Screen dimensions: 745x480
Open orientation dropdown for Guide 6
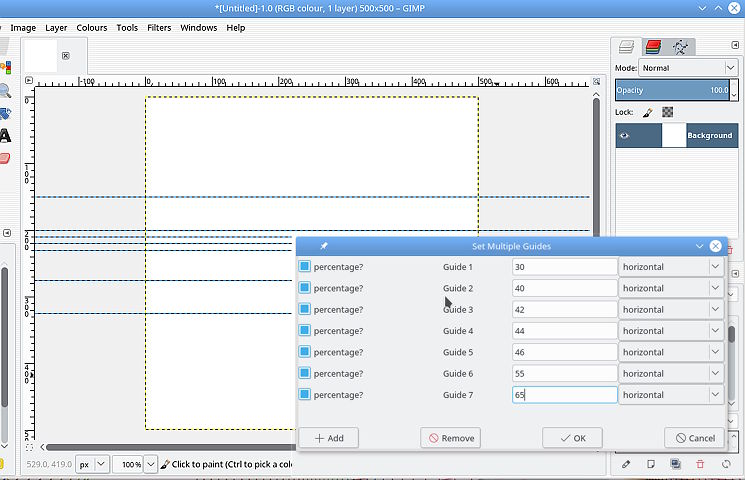(x=671, y=374)
